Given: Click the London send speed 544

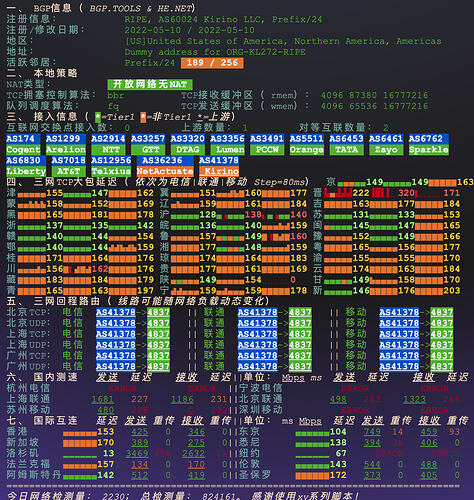Looking at the screenshot, I should [x=372, y=464].
